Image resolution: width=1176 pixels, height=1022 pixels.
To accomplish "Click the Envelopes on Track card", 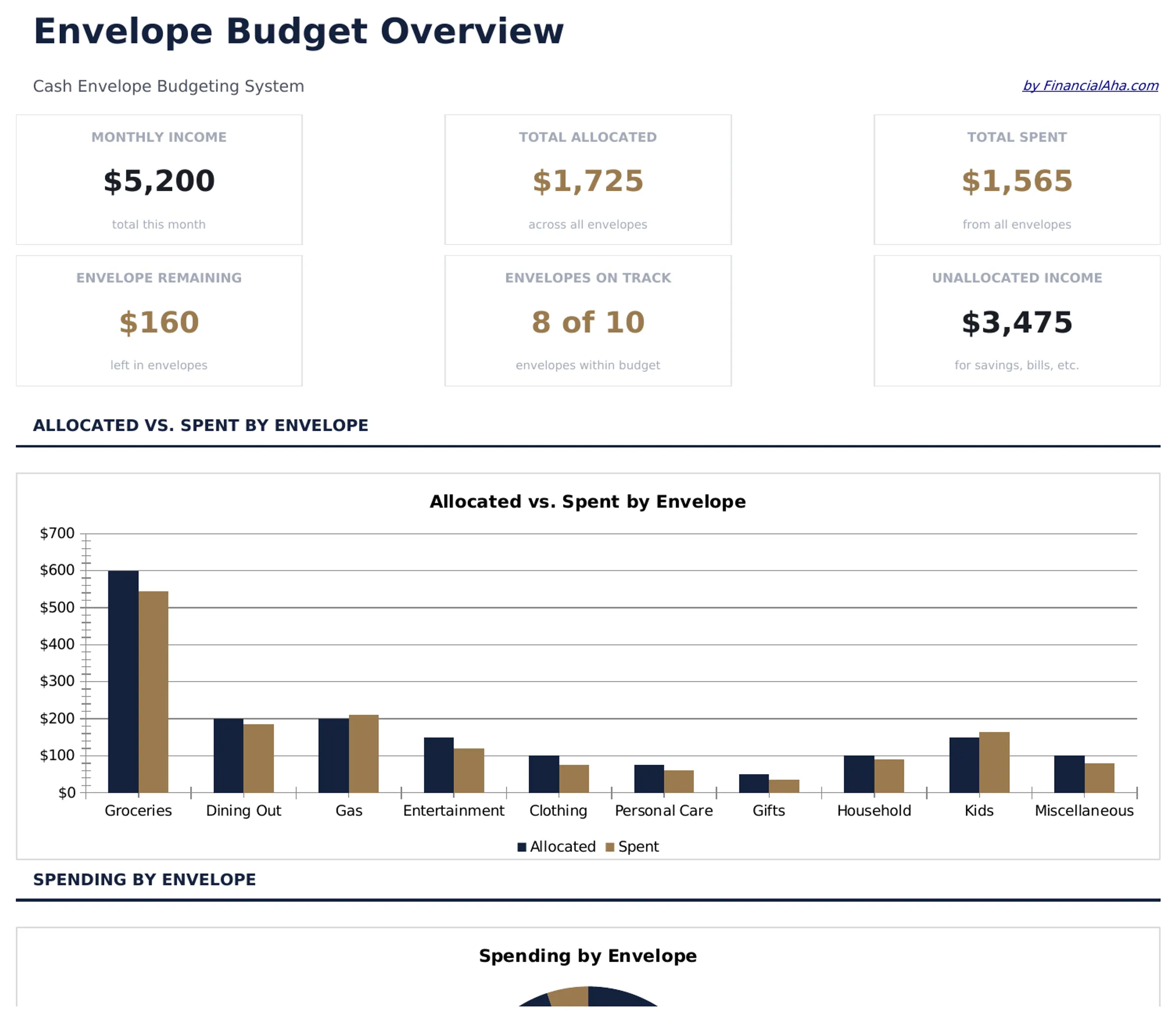I will coord(588,321).
